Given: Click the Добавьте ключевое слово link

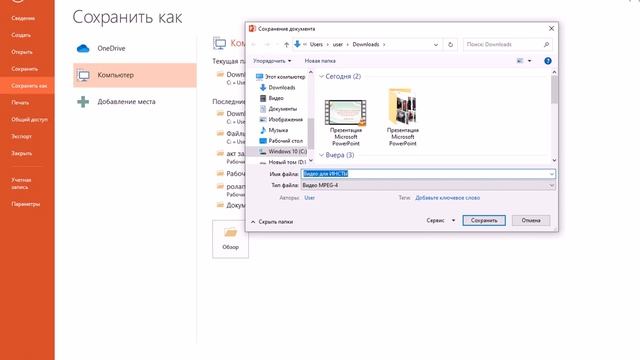Looking at the screenshot, I should tap(447, 198).
